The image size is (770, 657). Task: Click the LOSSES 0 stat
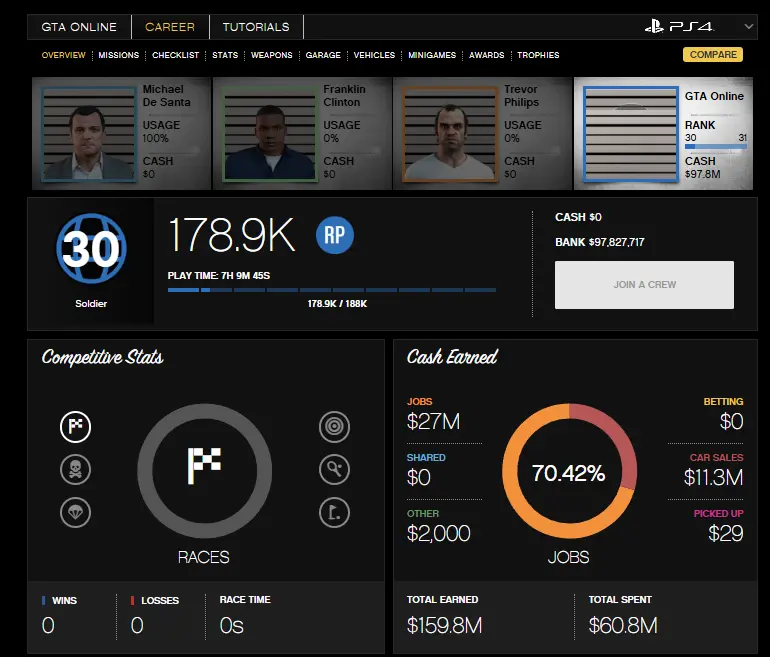coord(155,616)
